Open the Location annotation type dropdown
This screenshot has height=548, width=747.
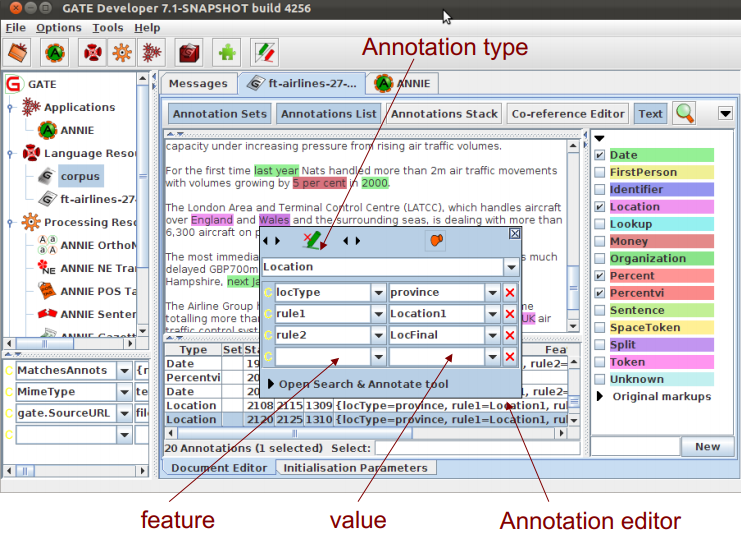click(511, 267)
